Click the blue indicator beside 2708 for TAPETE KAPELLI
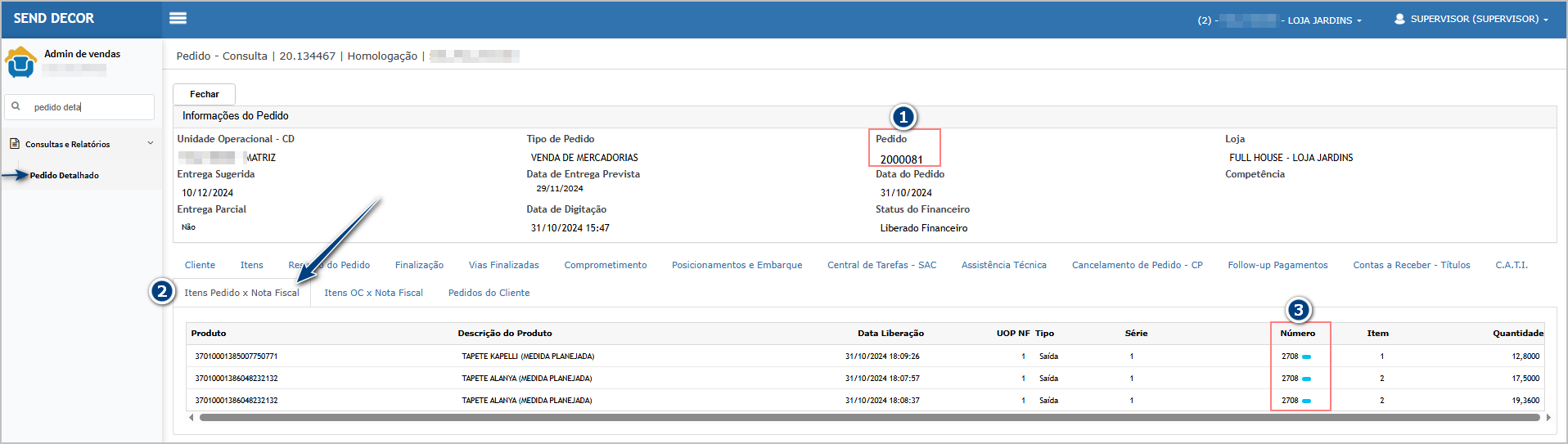The width and height of the screenshot is (1568, 444). pos(1307,357)
